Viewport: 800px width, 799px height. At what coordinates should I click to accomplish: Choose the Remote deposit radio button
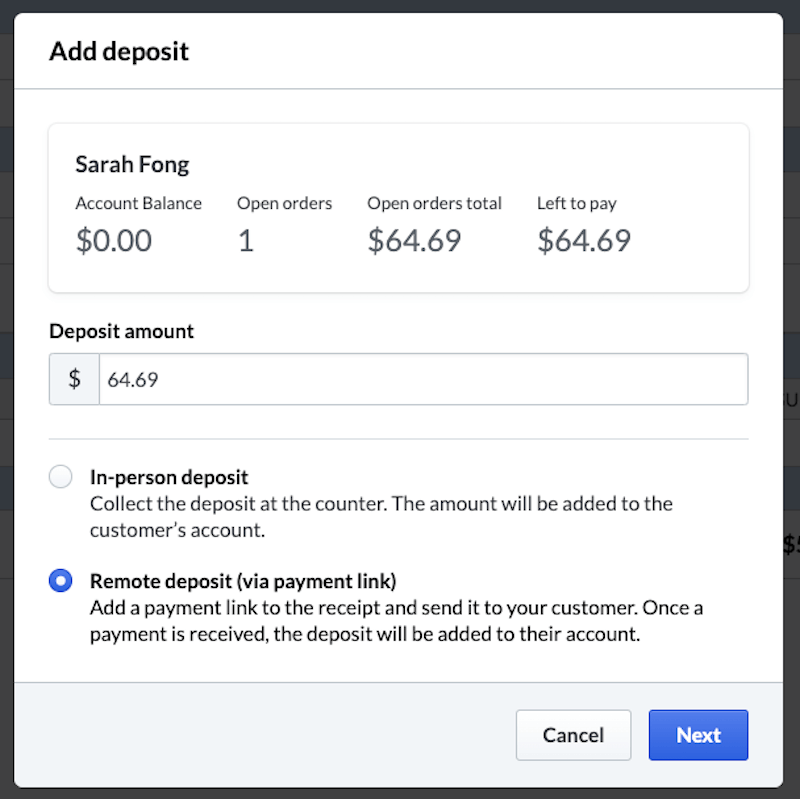(x=61, y=580)
